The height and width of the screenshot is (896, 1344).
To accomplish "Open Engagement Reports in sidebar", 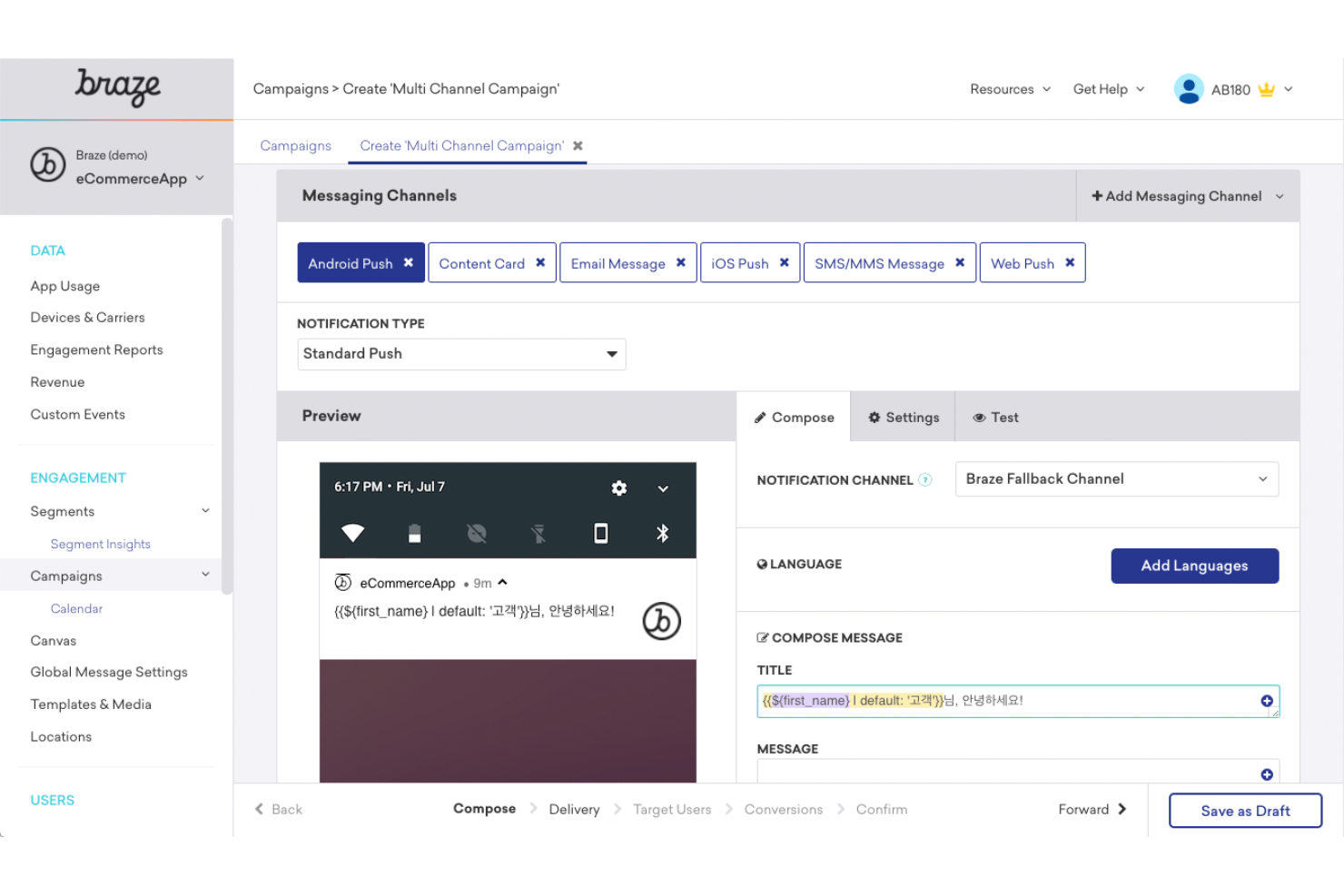I will (x=96, y=350).
